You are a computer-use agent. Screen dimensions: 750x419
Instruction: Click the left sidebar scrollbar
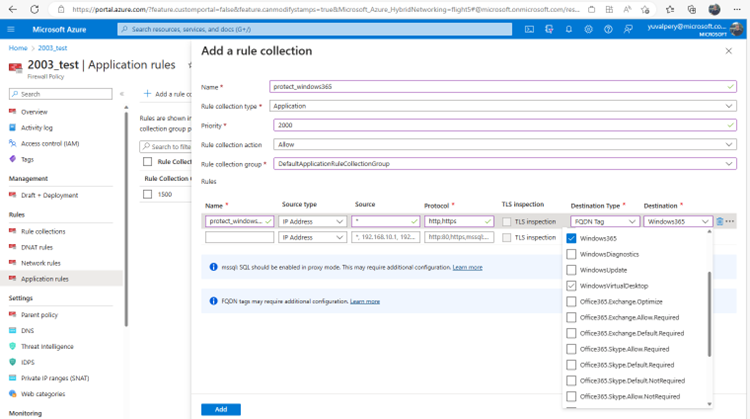(x=126, y=219)
